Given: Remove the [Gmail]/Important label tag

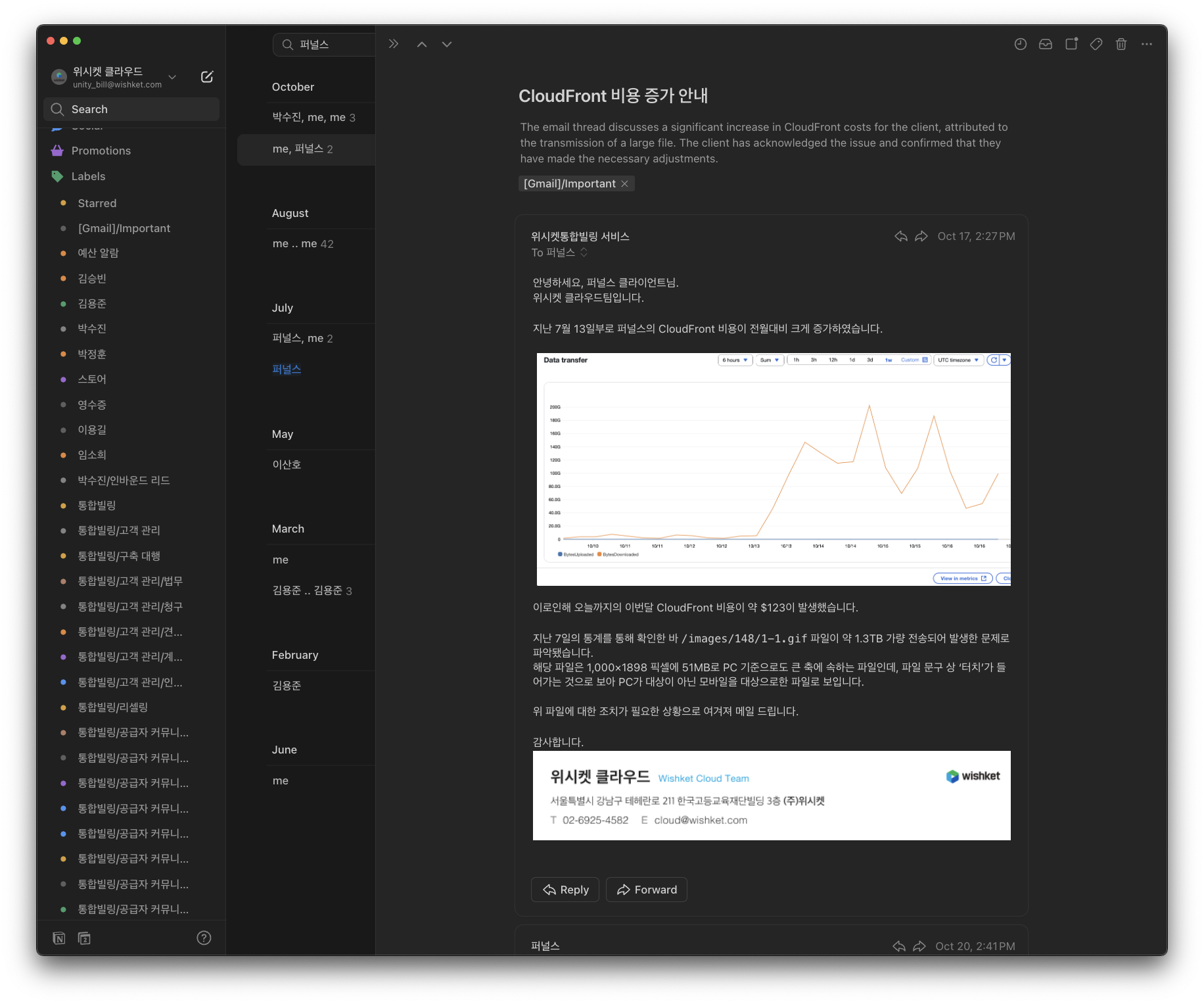Looking at the screenshot, I should [x=625, y=183].
